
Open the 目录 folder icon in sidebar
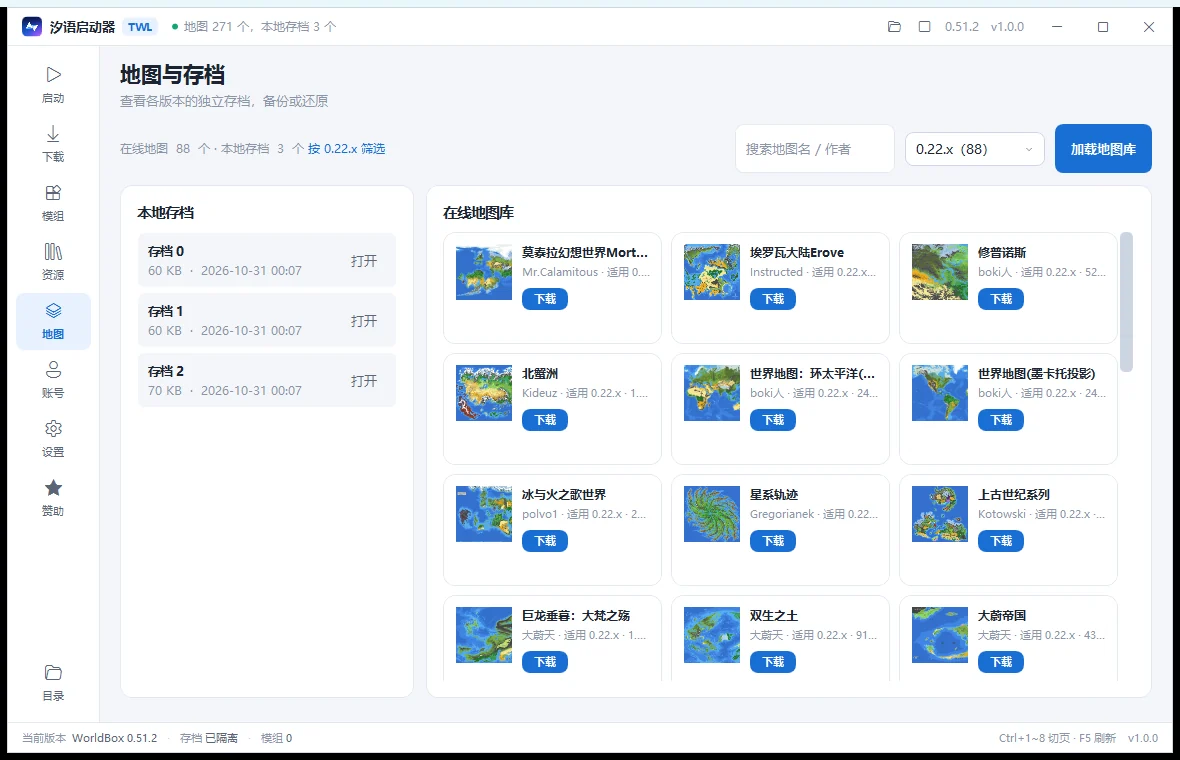coord(53,672)
